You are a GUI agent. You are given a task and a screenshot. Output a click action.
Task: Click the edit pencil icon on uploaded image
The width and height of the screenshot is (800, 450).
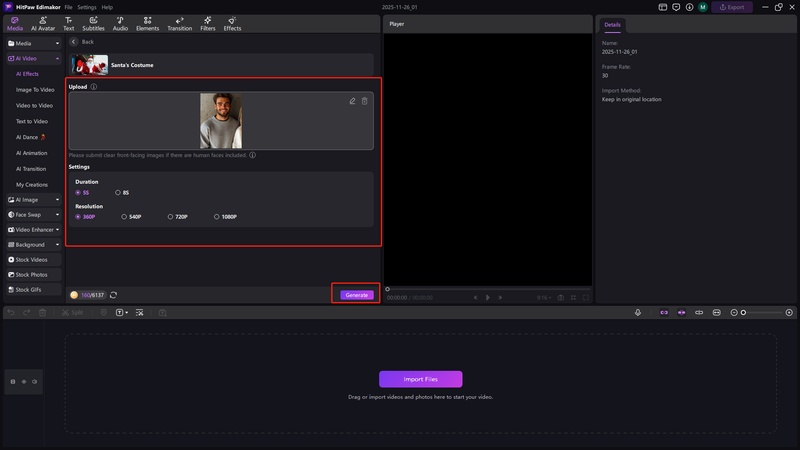[352, 101]
